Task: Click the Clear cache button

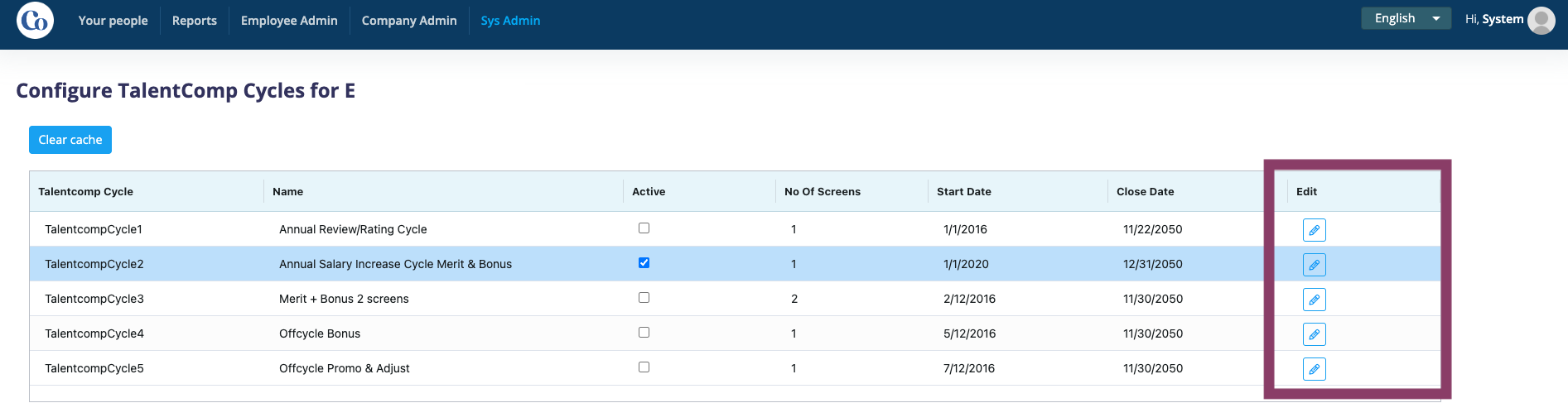Action: click(70, 140)
